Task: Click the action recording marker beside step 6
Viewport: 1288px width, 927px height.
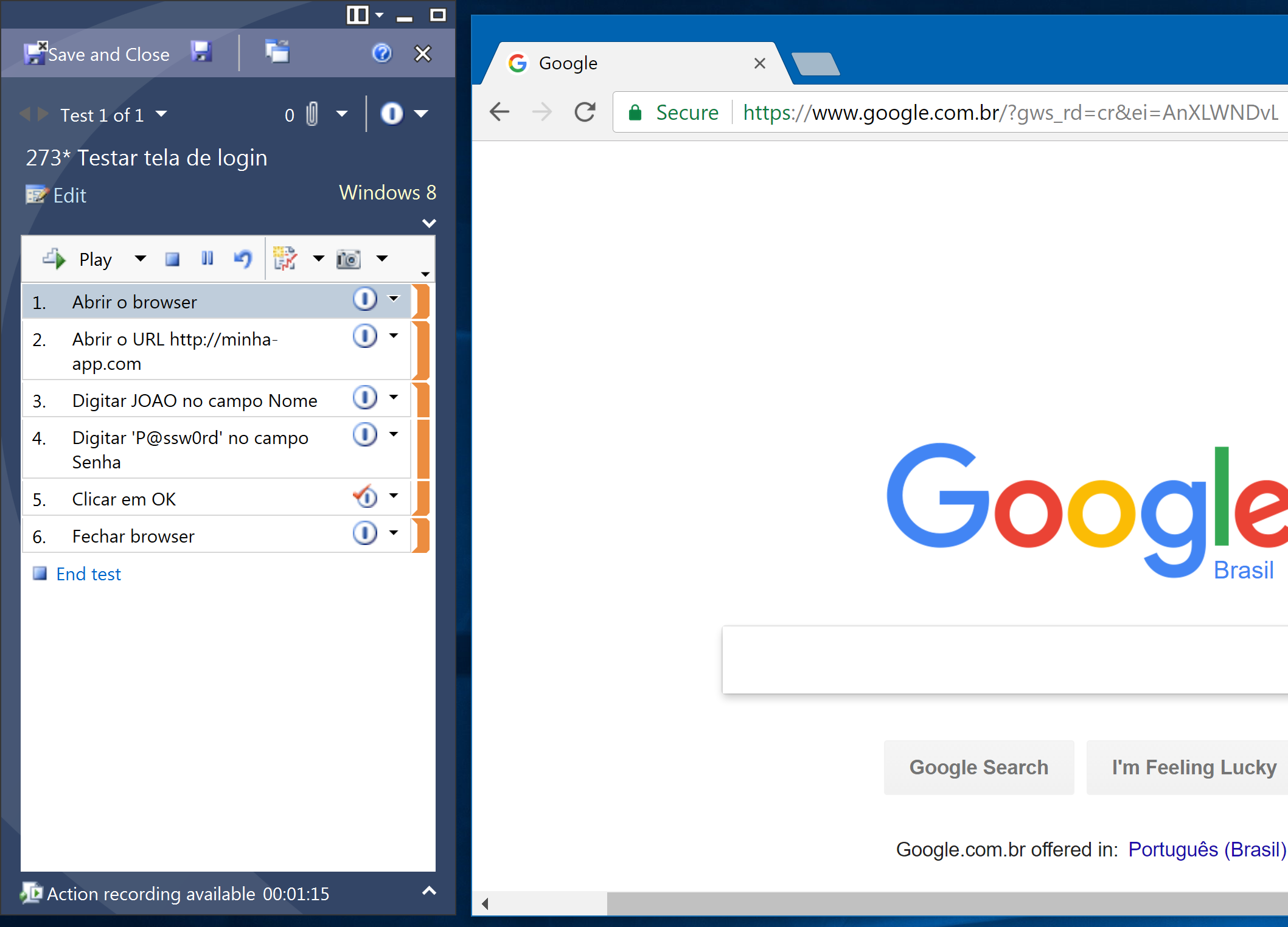Action: [x=421, y=536]
